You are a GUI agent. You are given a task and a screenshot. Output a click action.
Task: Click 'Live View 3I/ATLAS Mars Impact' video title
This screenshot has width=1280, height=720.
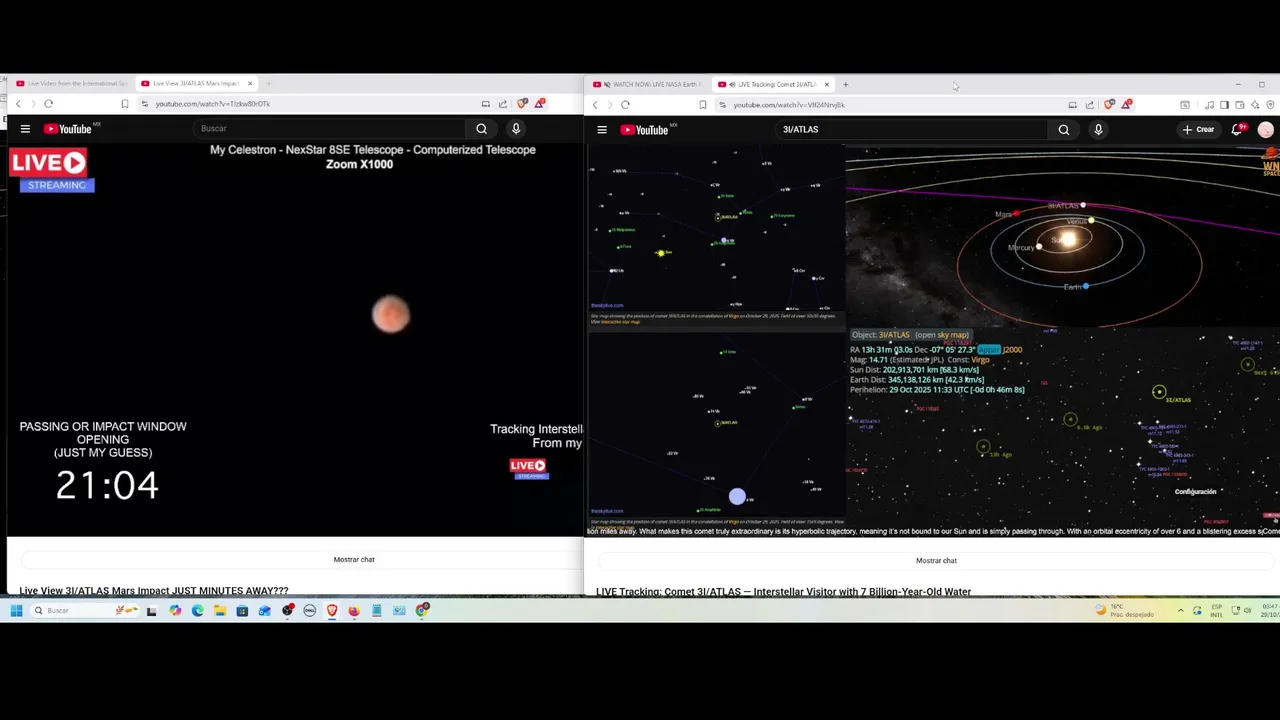coord(154,591)
